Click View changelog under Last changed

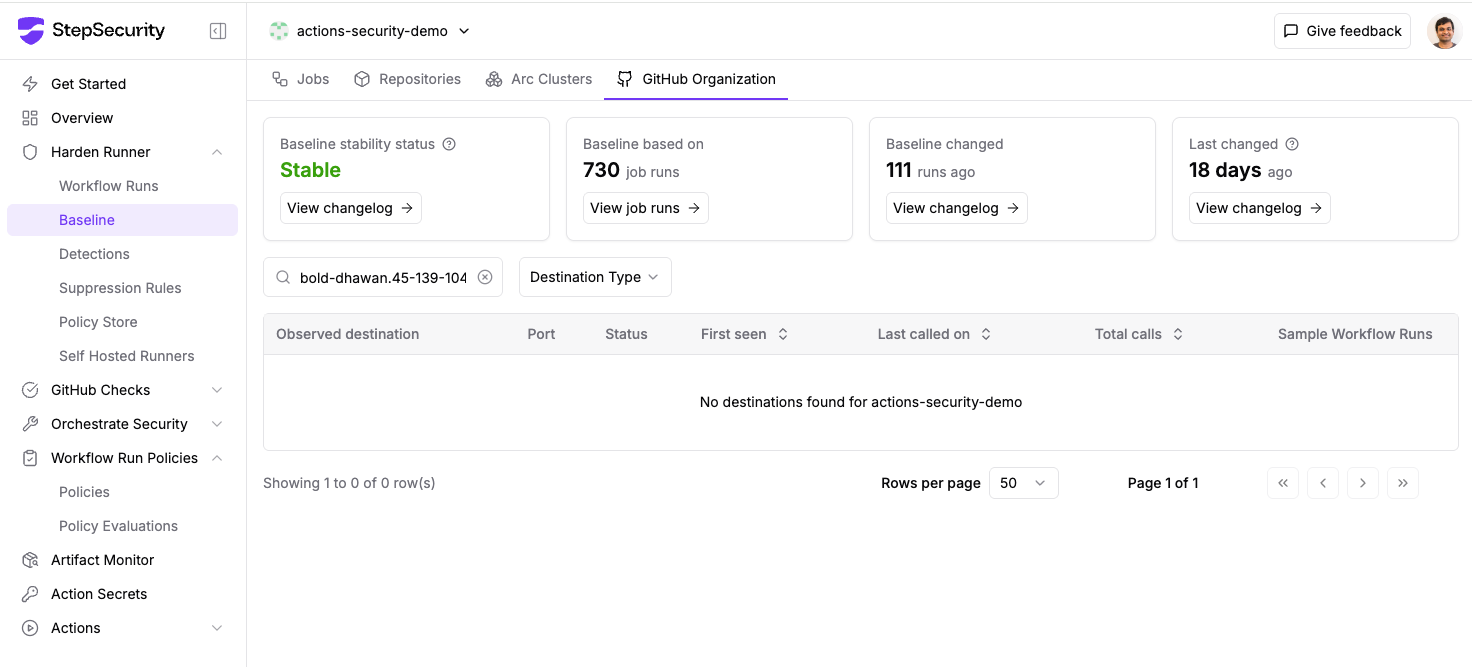click(x=1260, y=208)
